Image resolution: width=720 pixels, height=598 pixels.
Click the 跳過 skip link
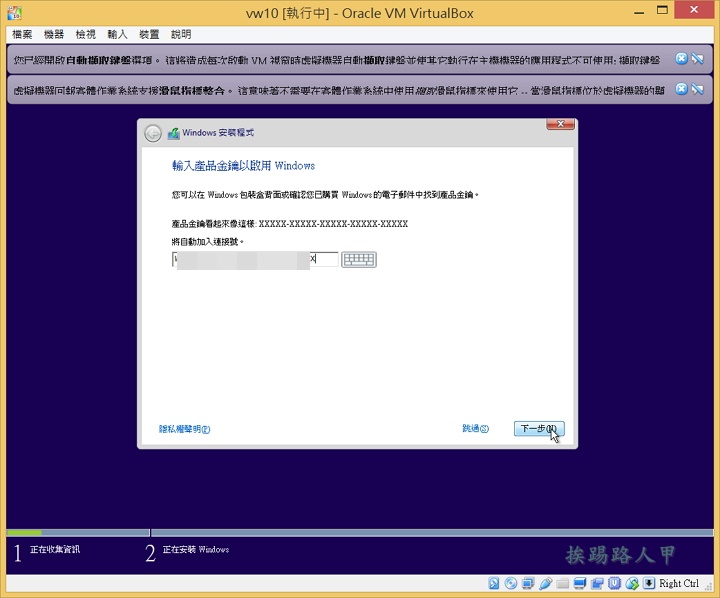pyautogui.click(x=475, y=429)
